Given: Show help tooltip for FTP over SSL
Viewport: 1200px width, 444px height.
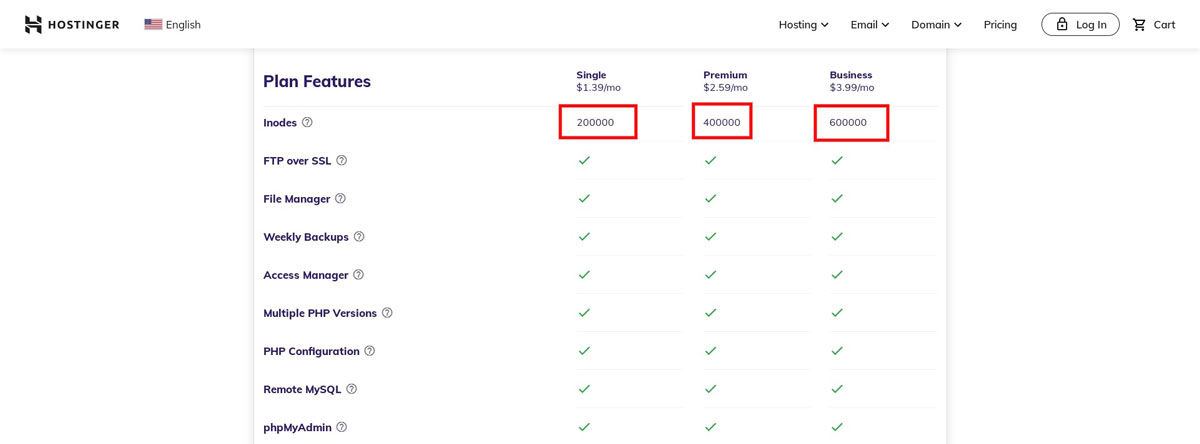Looking at the screenshot, I should [x=341, y=160].
